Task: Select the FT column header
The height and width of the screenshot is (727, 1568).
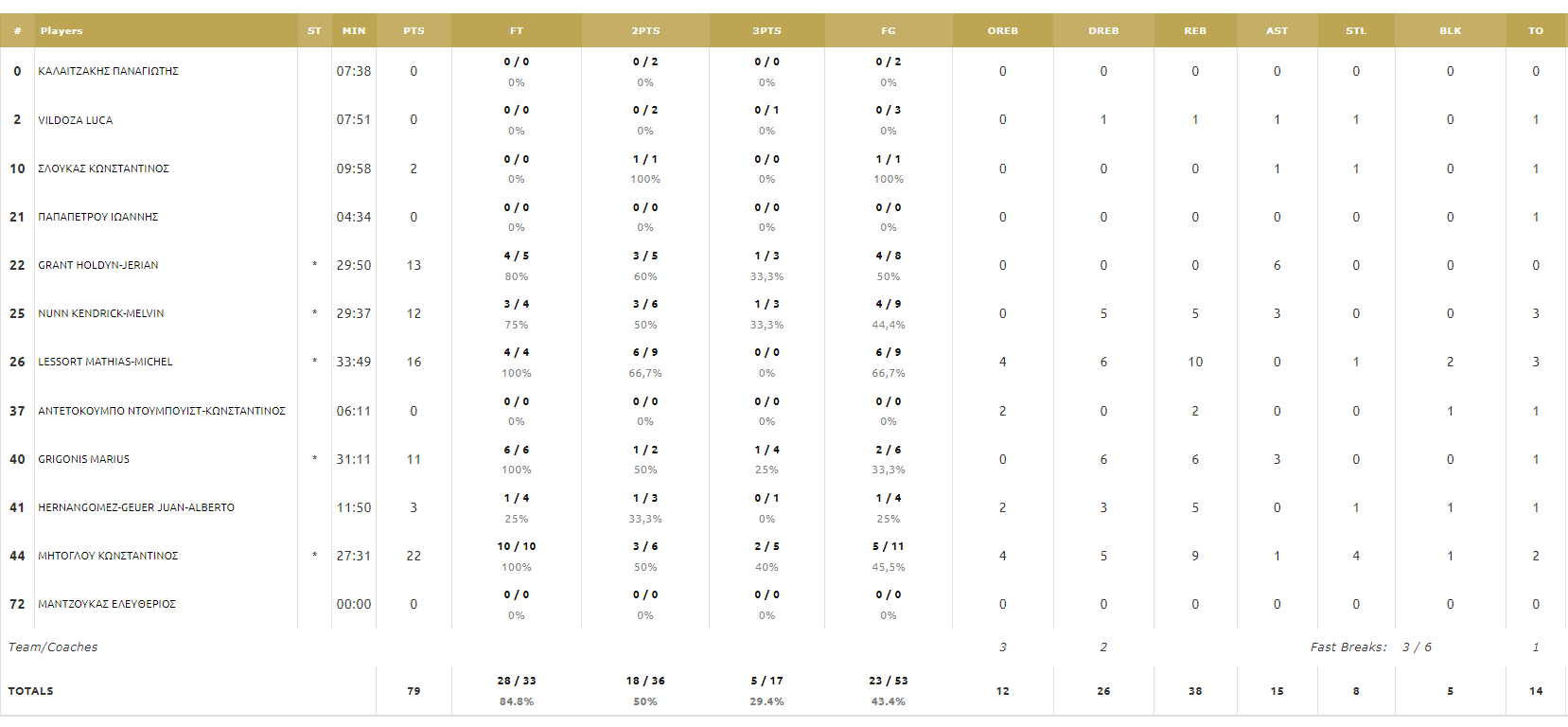Action: 517,30
